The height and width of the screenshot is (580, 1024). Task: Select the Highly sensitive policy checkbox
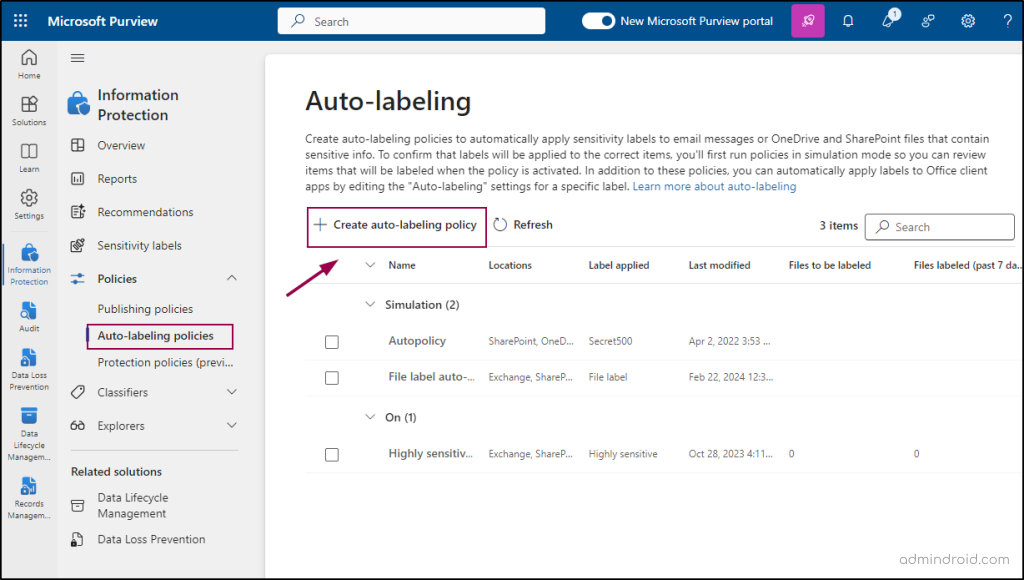[x=332, y=454]
